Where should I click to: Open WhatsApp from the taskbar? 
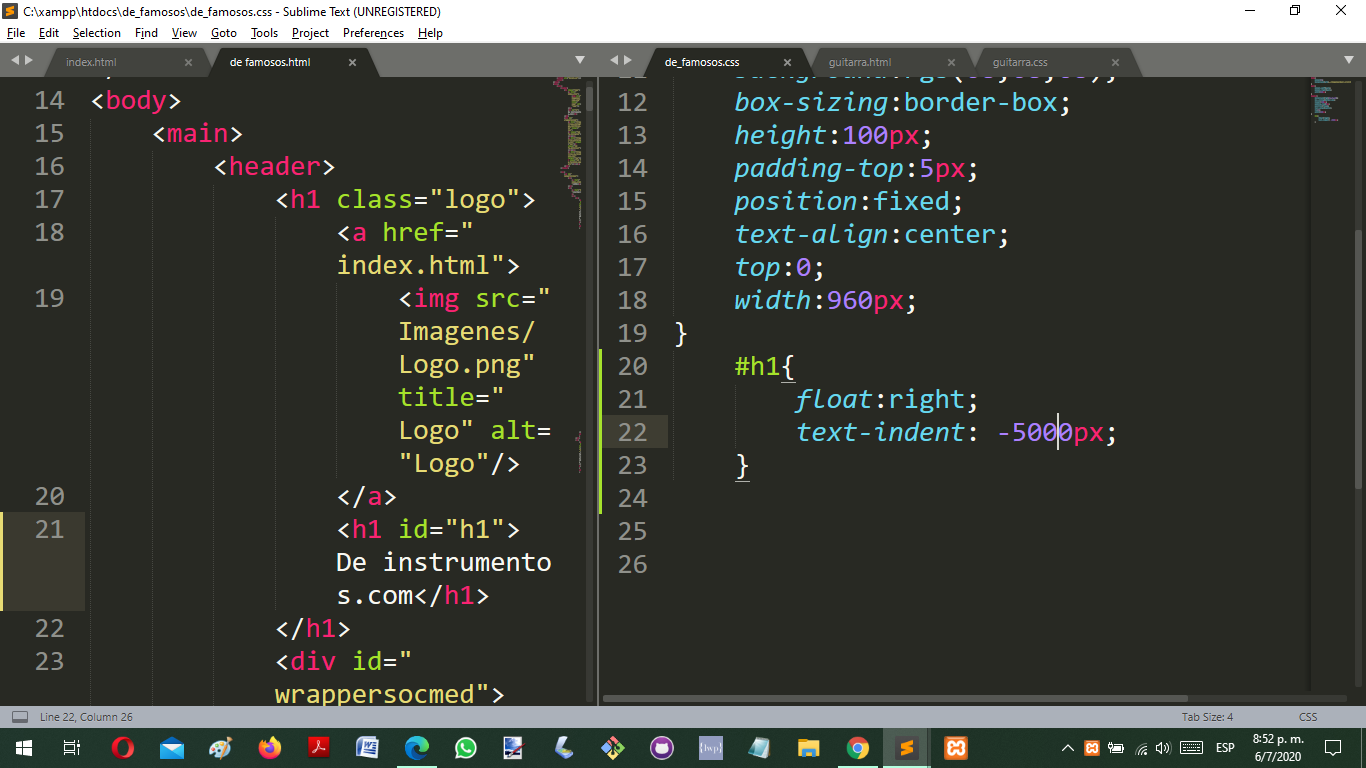[466, 747]
